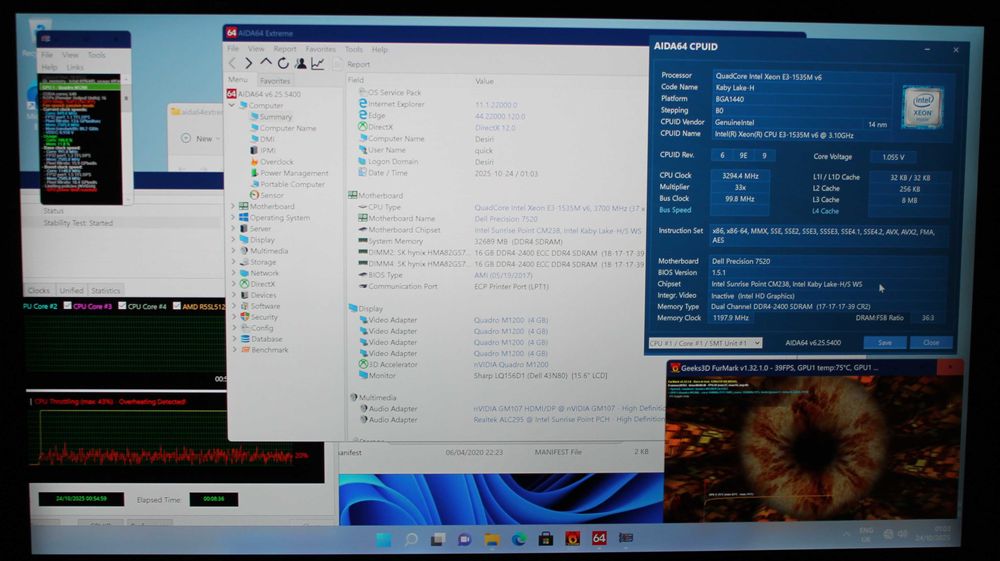Image resolution: width=1000 pixels, height=561 pixels.
Task: Open the Help menu in AIDA64 Extreme
Action: [379, 49]
